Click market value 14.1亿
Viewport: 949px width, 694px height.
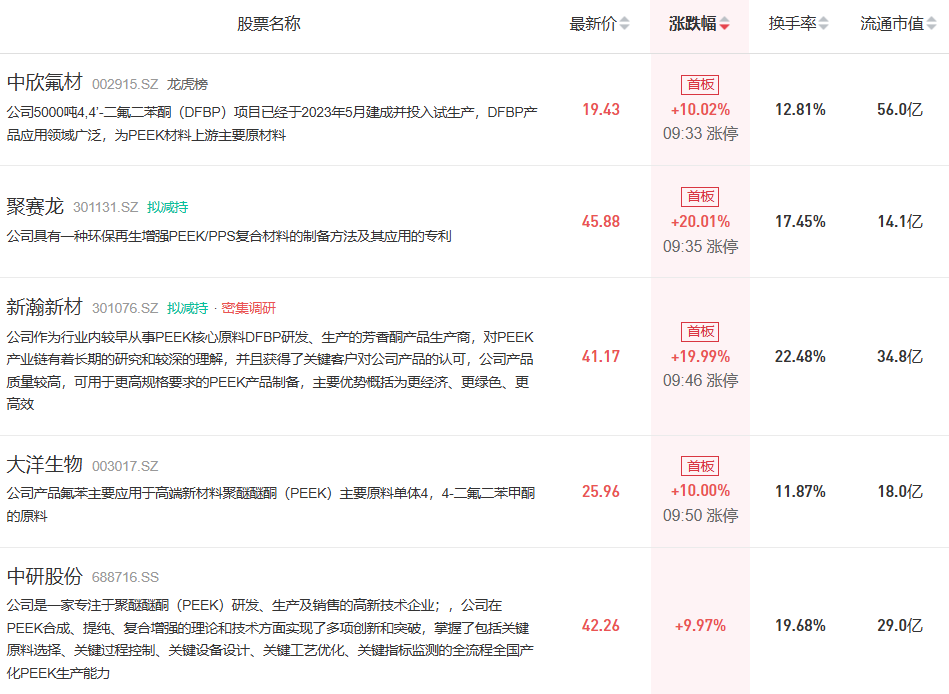(x=900, y=221)
